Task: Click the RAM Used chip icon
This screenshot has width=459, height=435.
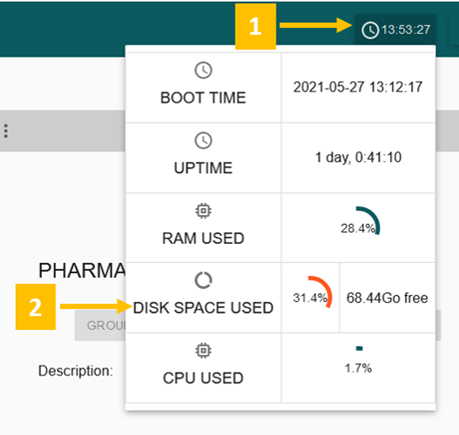Action: (203, 211)
